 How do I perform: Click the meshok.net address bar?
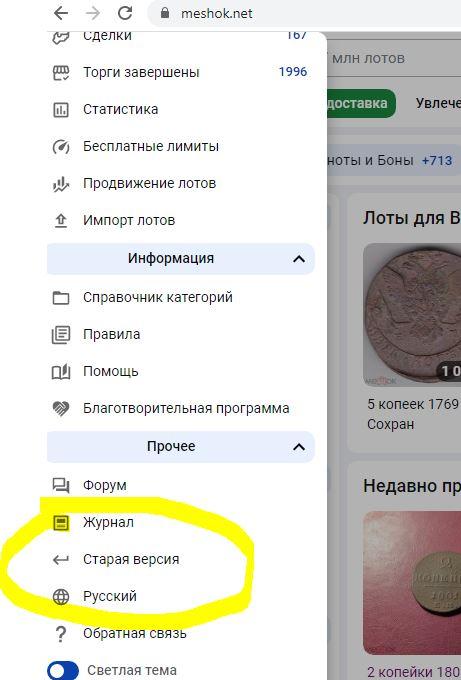[x=304, y=13]
